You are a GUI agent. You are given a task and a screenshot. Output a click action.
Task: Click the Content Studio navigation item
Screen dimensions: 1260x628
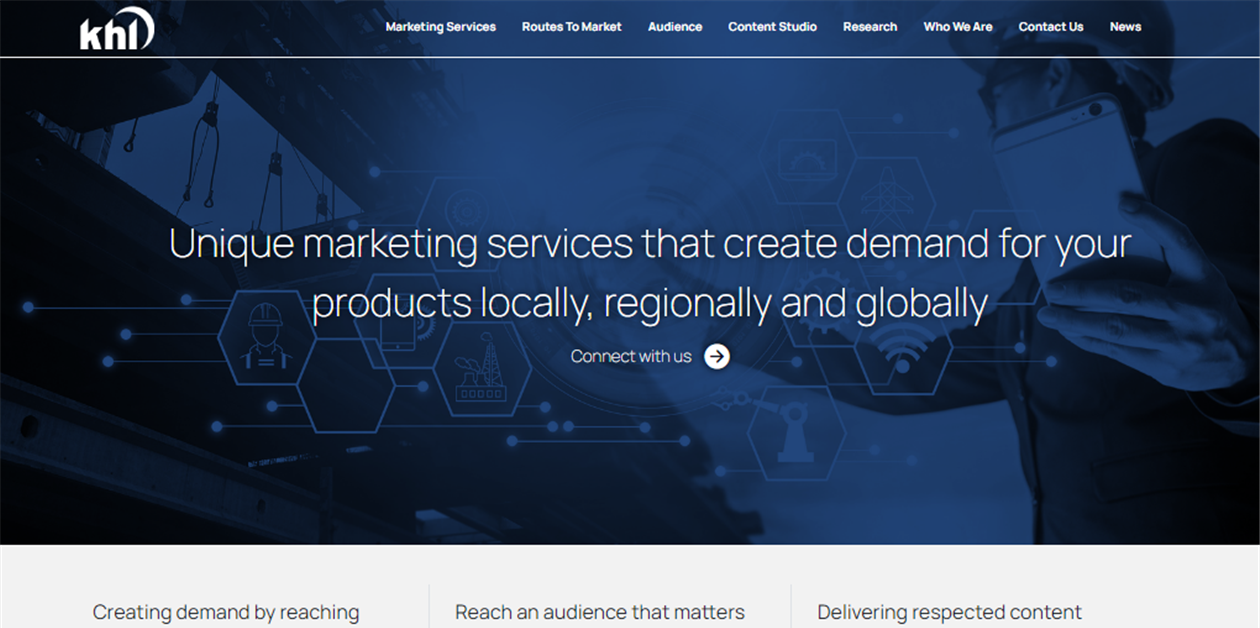tap(772, 27)
